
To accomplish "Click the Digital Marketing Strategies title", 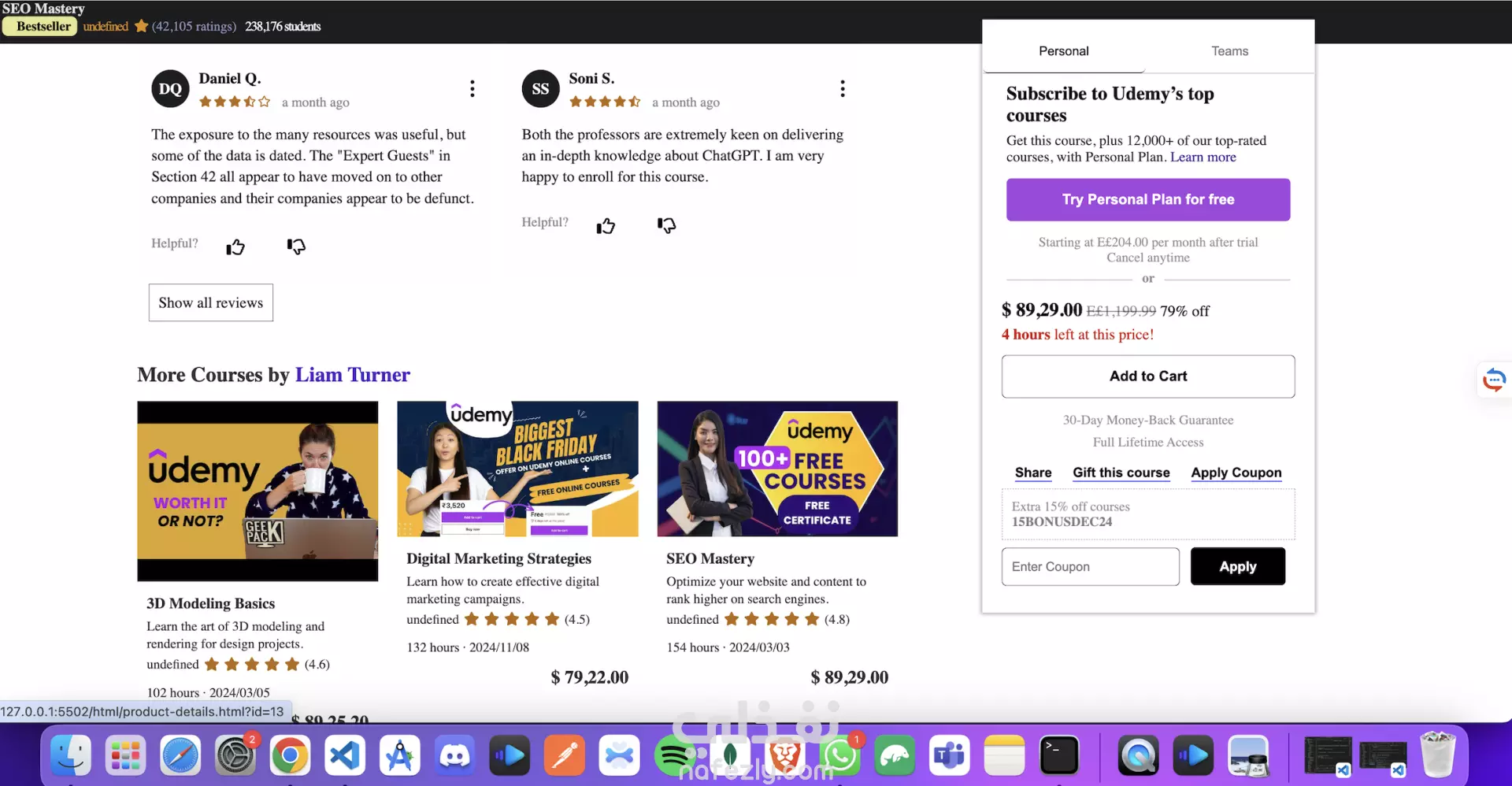I will 498,558.
